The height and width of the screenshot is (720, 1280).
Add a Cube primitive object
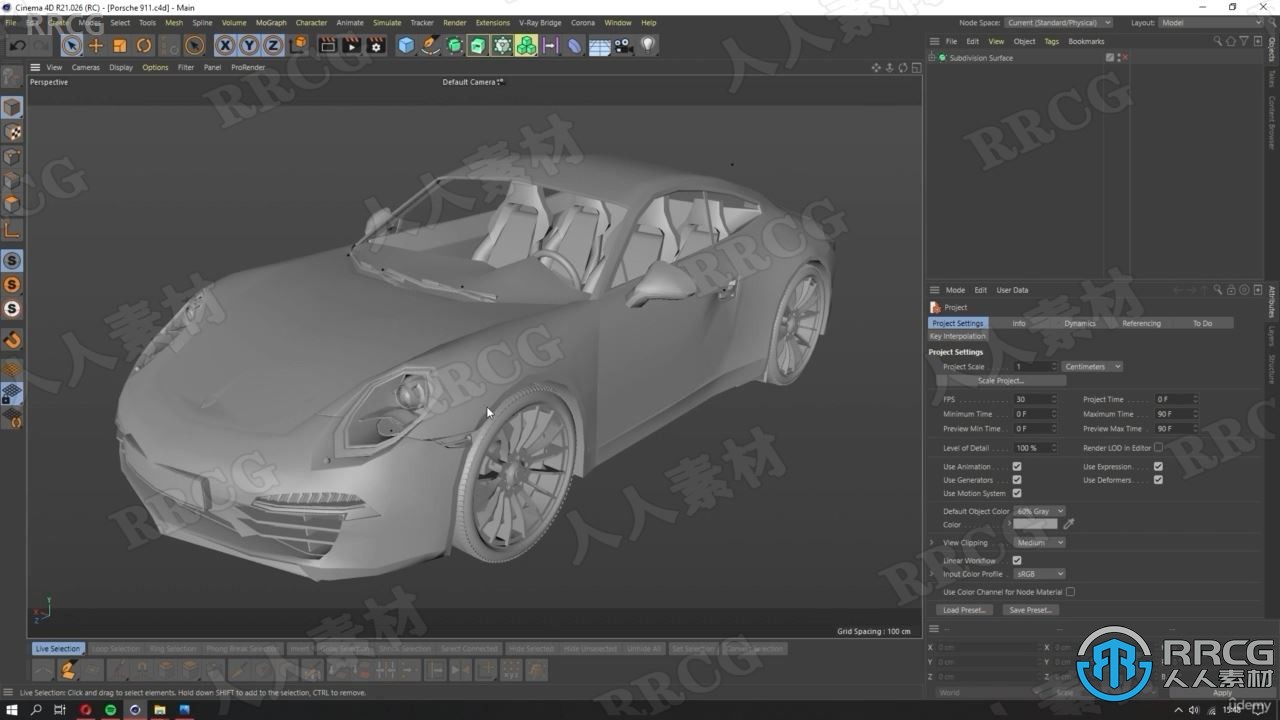click(x=406, y=45)
